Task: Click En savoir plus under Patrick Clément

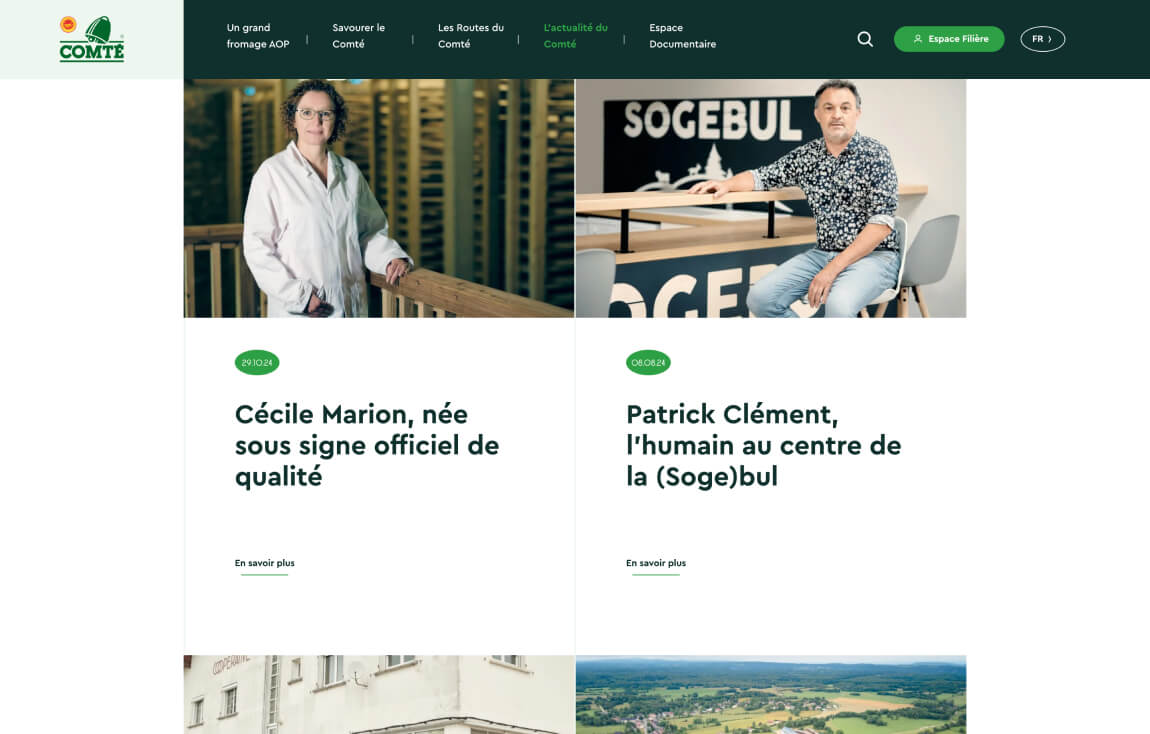Action: point(656,564)
